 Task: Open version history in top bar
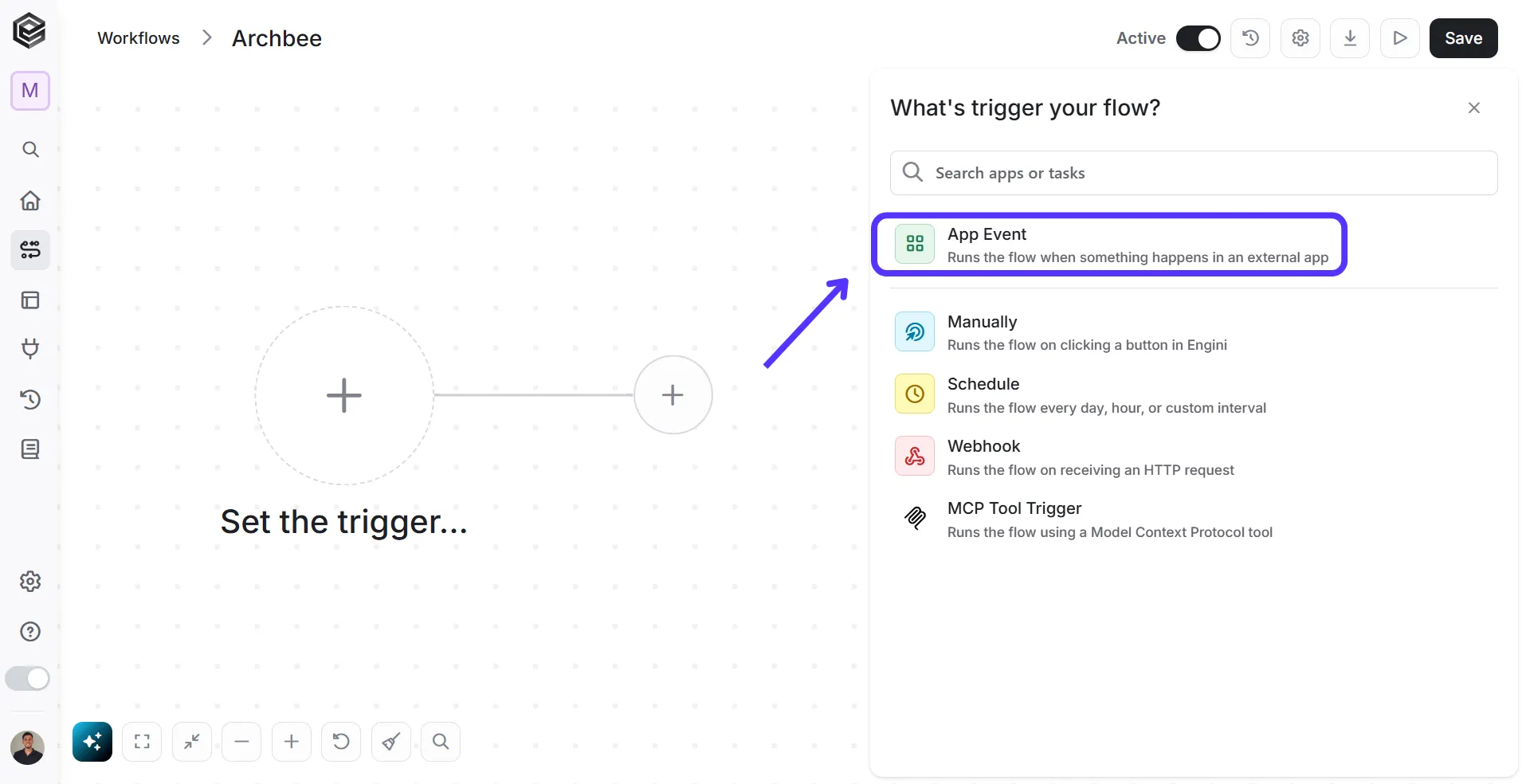1250,38
